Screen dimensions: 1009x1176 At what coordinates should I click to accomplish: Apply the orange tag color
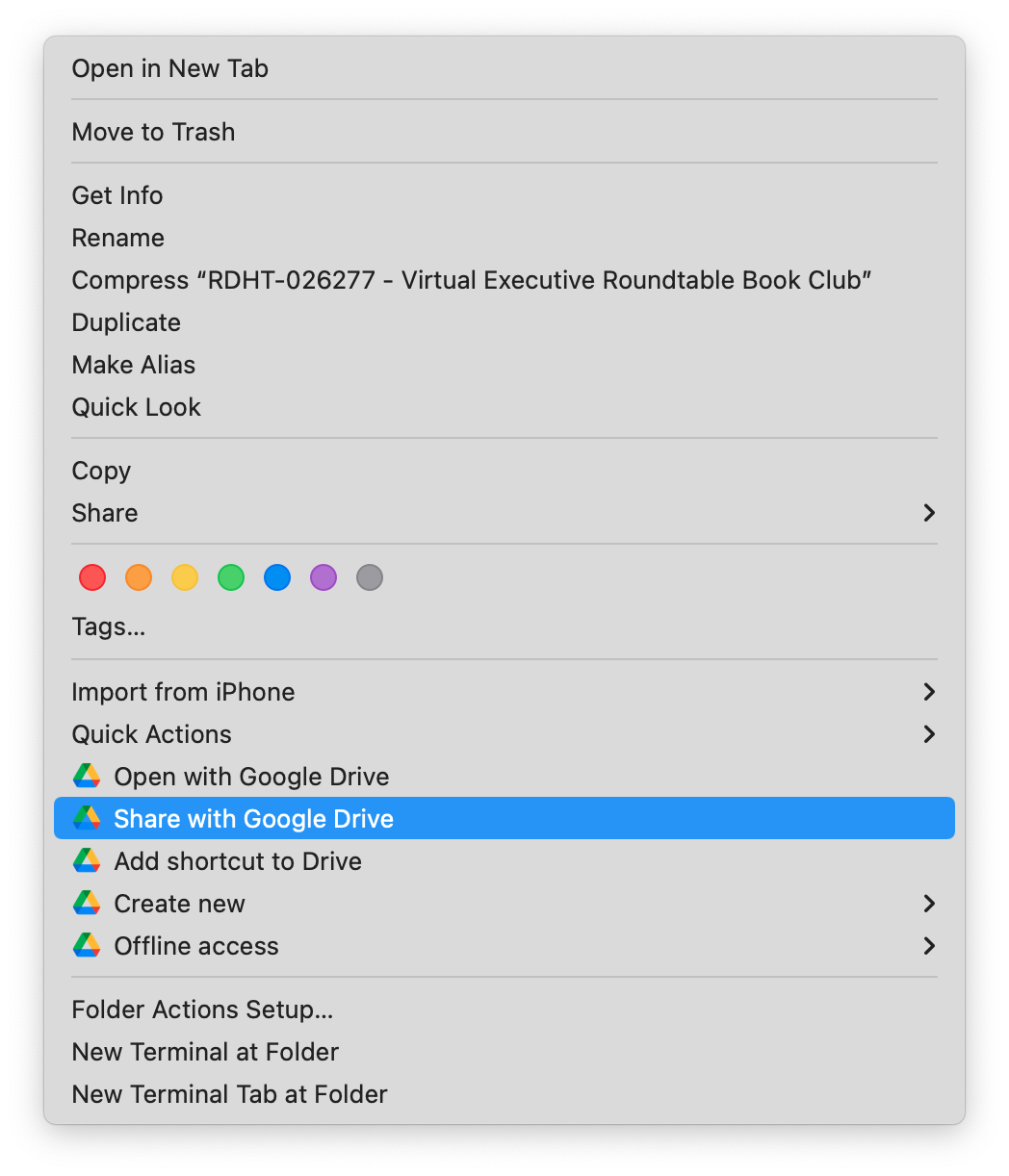tap(139, 577)
